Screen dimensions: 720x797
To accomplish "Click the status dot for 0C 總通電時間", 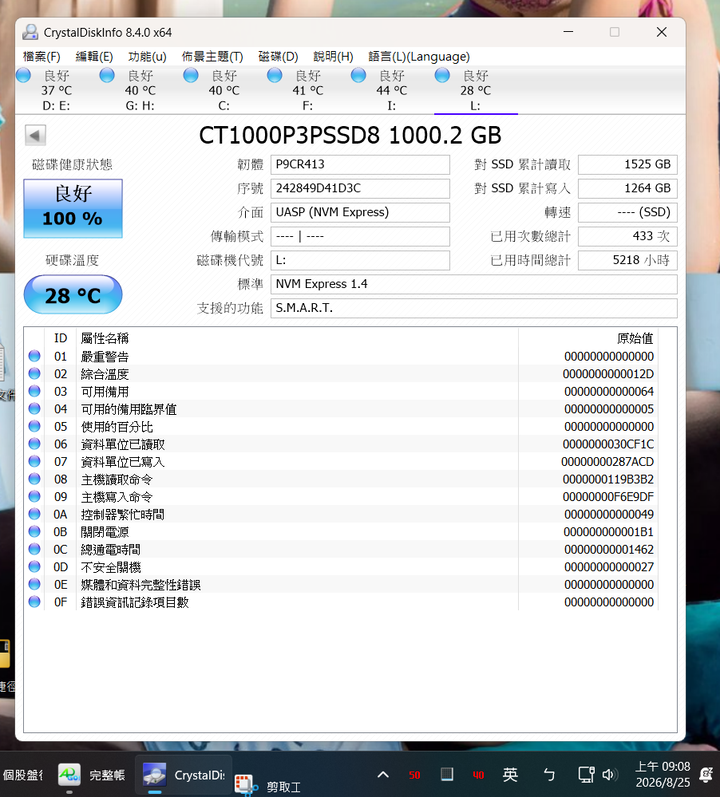I will coord(35,549).
